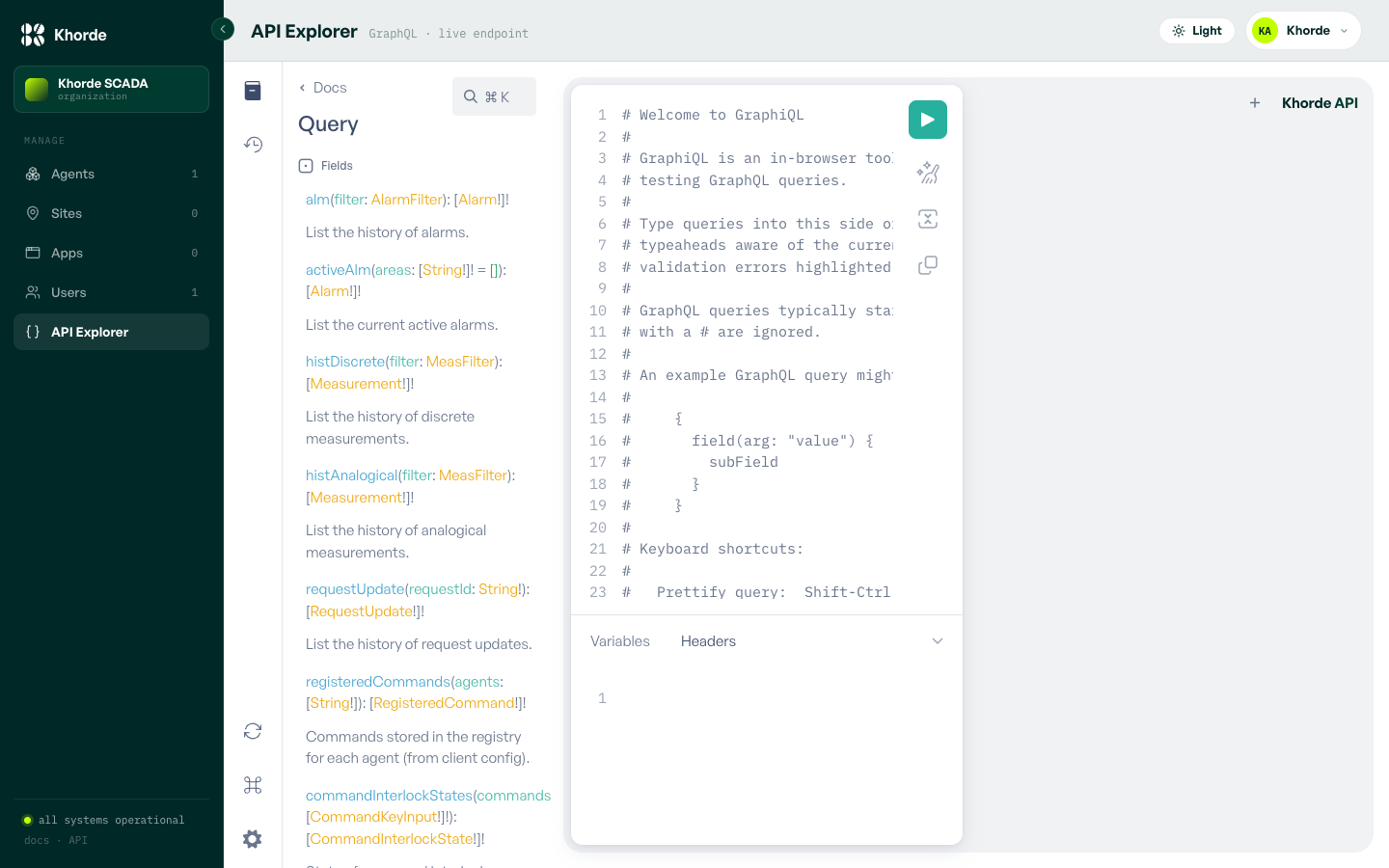Open Sites in sidebar

click(x=111, y=213)
